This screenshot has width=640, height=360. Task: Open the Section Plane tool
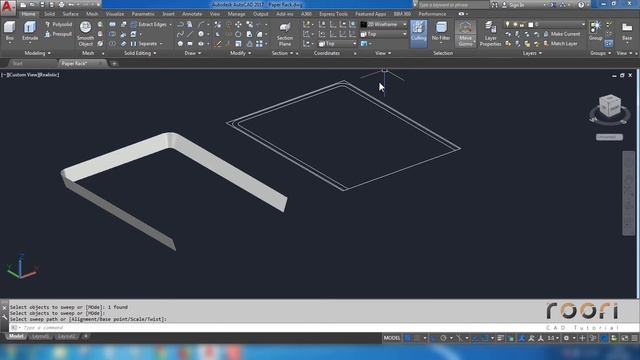tap(285, 34)
